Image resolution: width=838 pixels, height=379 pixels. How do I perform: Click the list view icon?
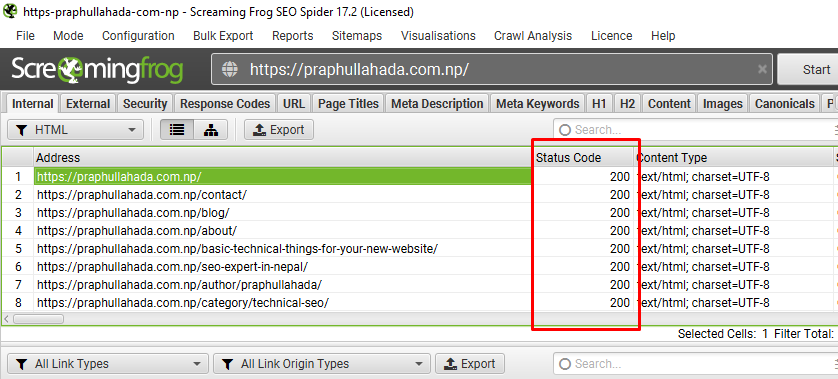pos(177,130)
